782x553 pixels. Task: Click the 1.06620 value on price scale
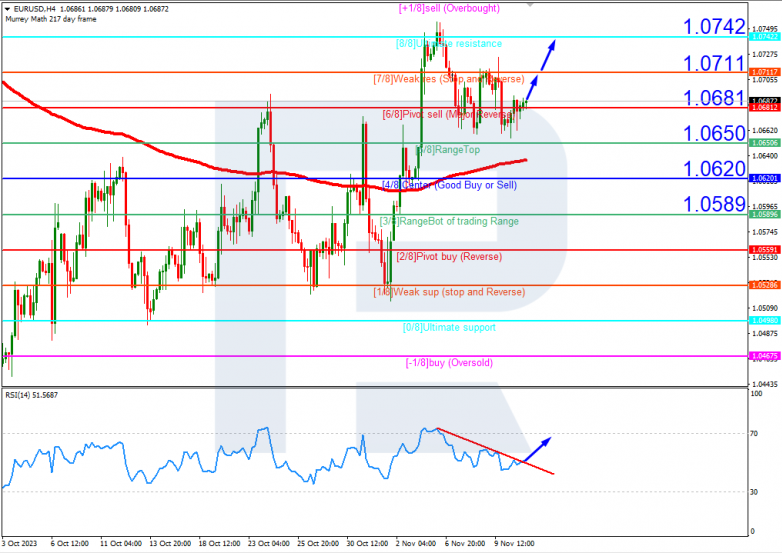pyautogui.click(x=765, y=131)
